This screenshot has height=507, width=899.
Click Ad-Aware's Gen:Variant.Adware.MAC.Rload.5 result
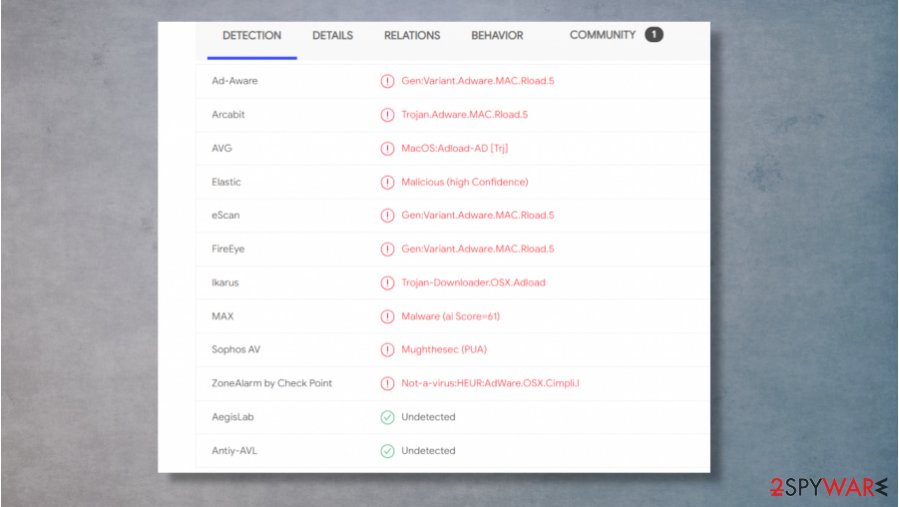coord(478,81)
